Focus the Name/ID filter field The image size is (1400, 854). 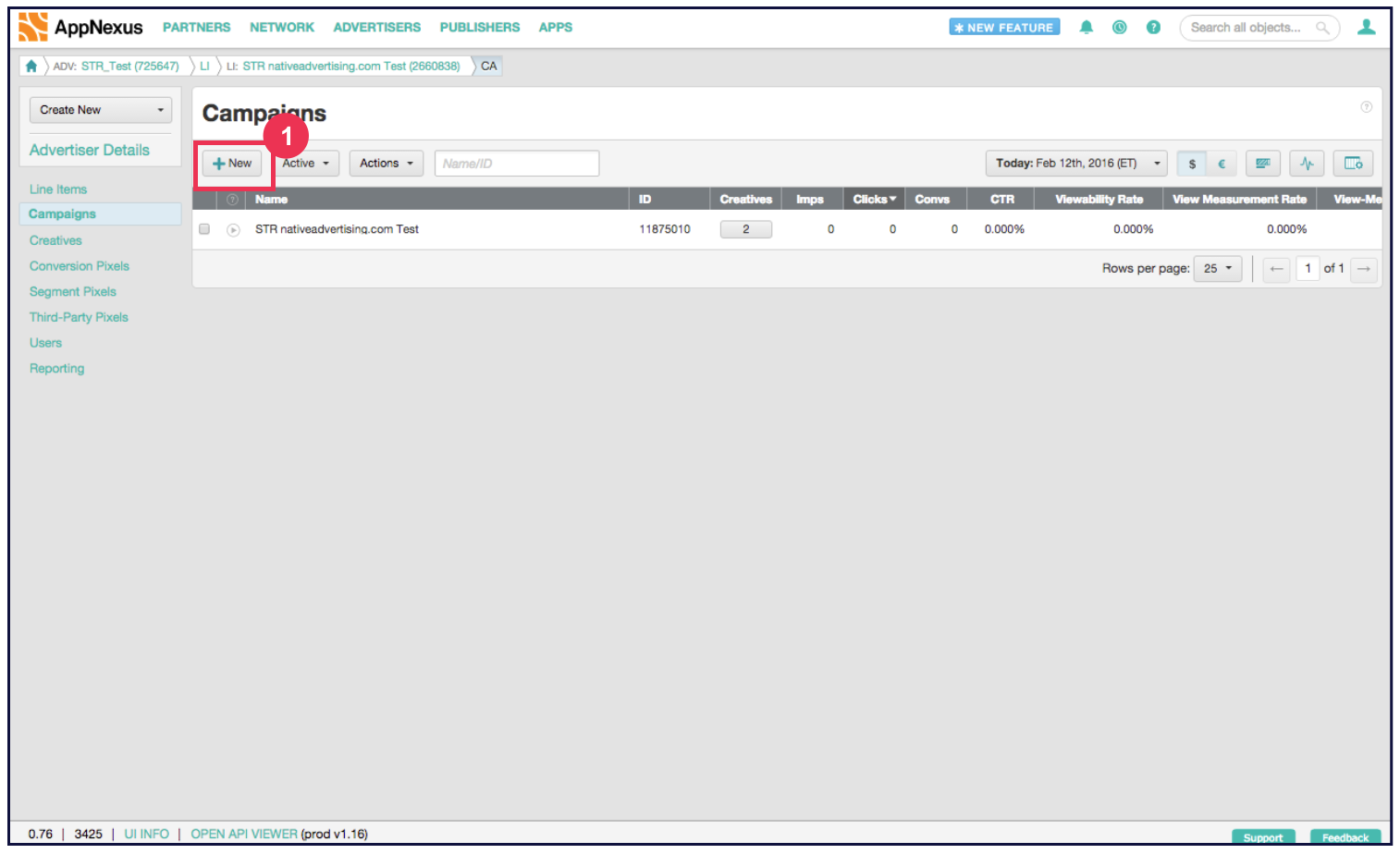(x=517, y=164)
